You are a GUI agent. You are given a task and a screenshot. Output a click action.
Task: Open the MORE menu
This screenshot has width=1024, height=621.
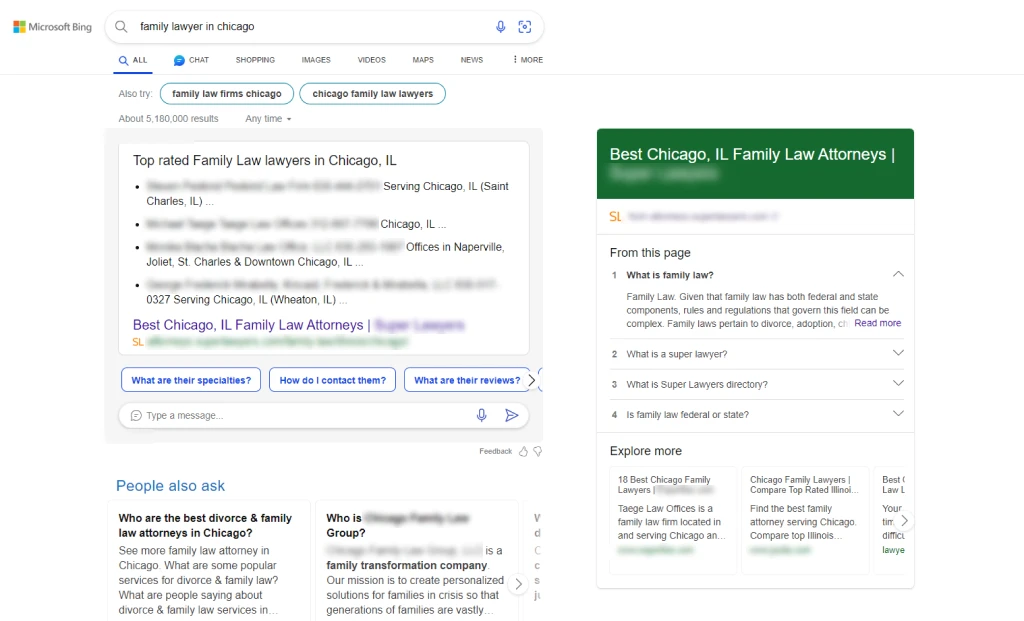(528, 60)
